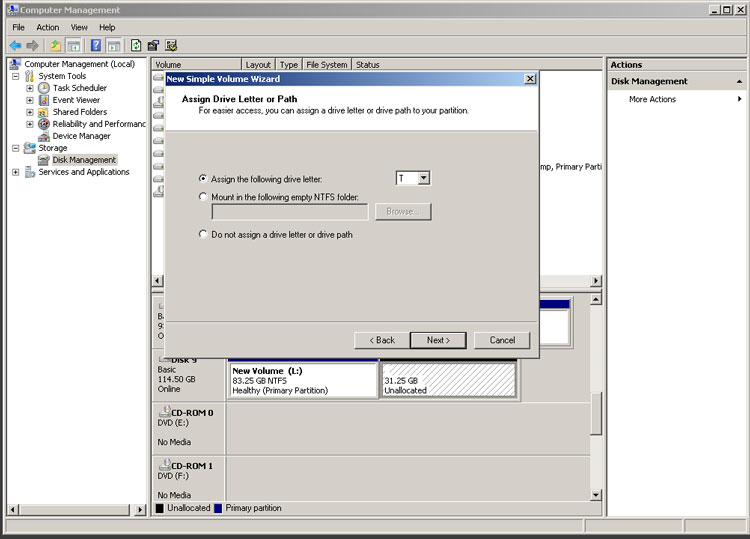Cancel the New Simple Volume Wizard
750x539 pixels.
[x=502, y=340]
